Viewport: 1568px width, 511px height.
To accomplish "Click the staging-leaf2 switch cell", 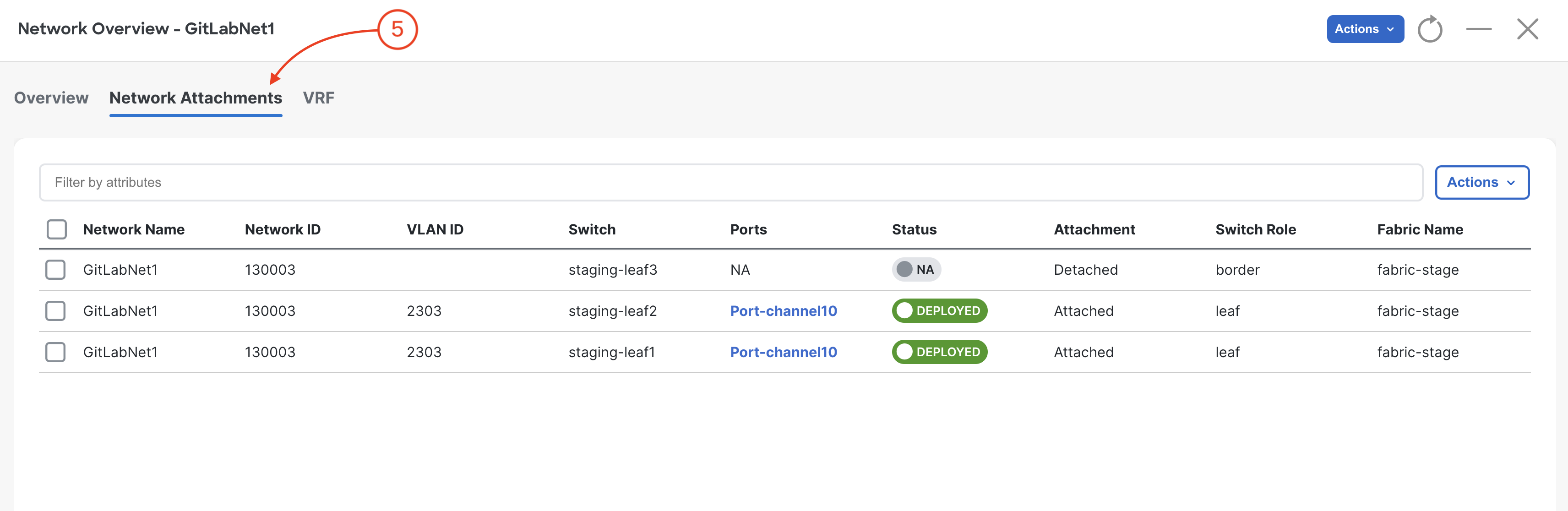I will tap(612, 311).
